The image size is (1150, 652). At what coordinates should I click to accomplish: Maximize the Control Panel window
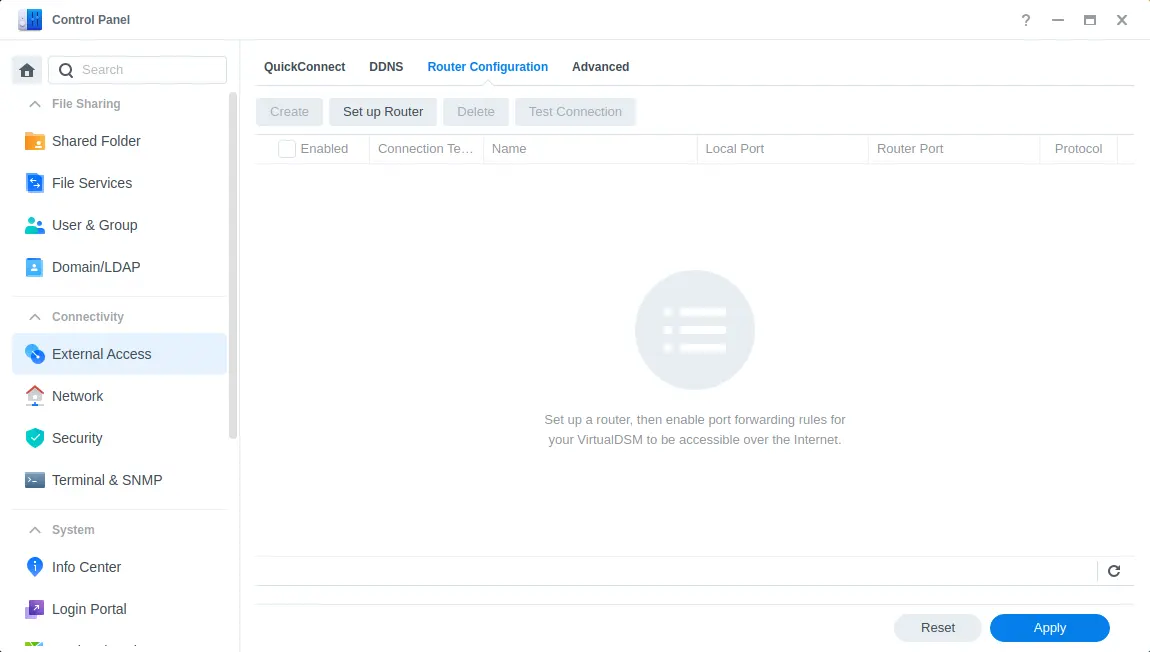(x=1090, y=21)
